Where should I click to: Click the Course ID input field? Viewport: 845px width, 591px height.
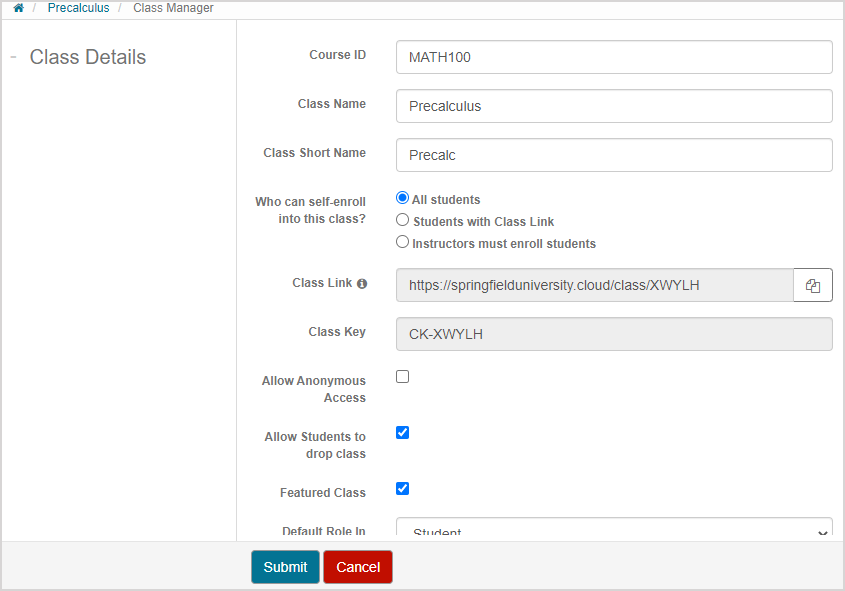pyautogui.click(x=614, y=57)
